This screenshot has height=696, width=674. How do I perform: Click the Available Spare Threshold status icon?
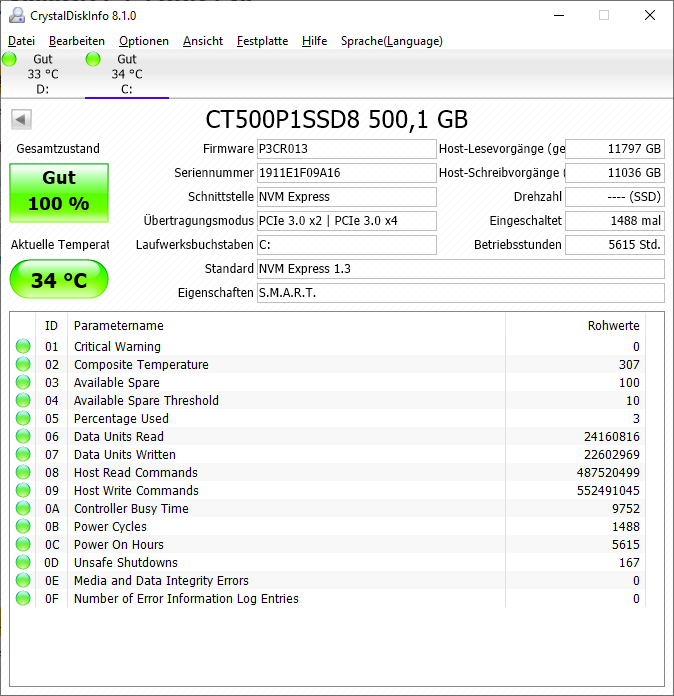pyautogui.click(x=23, y=400)
